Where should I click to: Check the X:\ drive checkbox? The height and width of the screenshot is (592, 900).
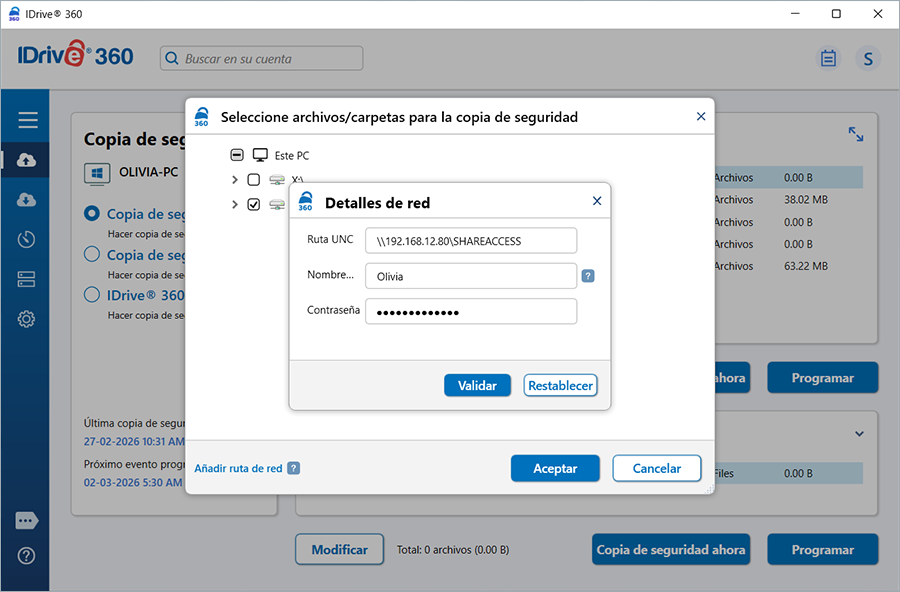coord(253,180)
